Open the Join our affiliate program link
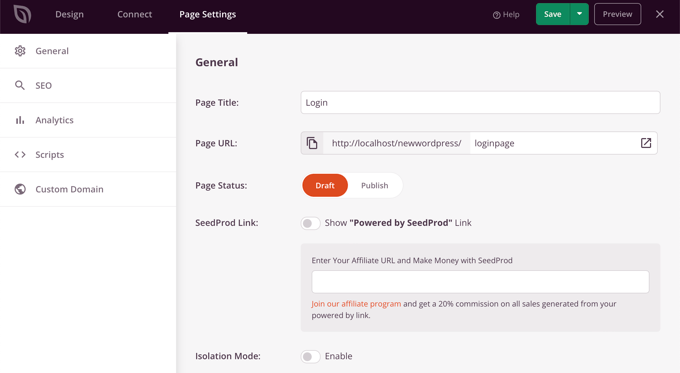 pos(356,304)
